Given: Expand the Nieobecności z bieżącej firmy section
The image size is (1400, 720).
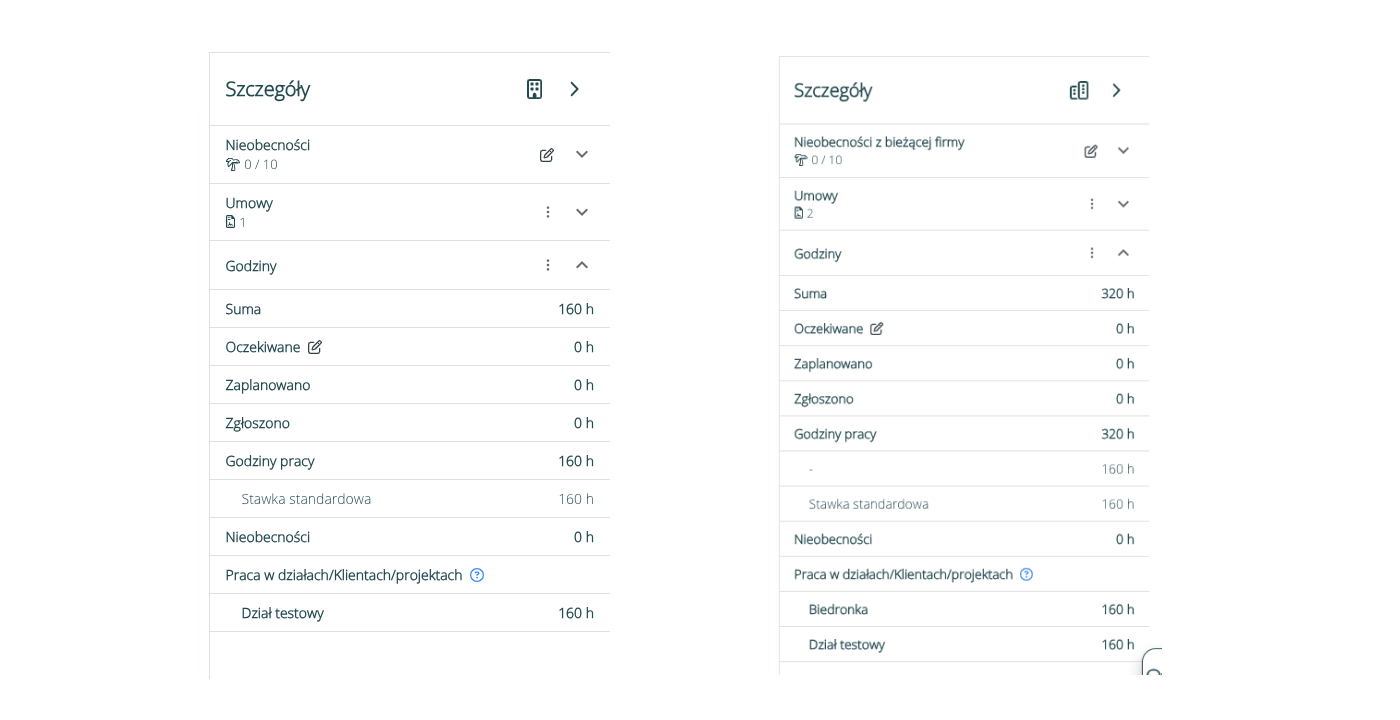Looking at the screenshot, I should click(1123, 151).
